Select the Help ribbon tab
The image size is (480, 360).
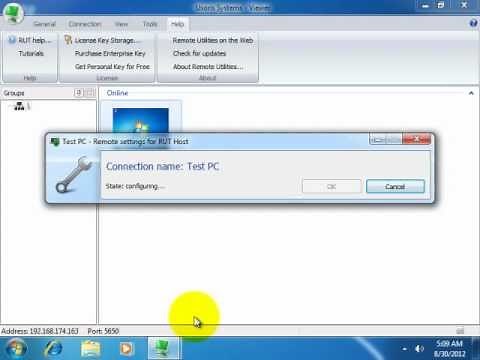point(177,24)
